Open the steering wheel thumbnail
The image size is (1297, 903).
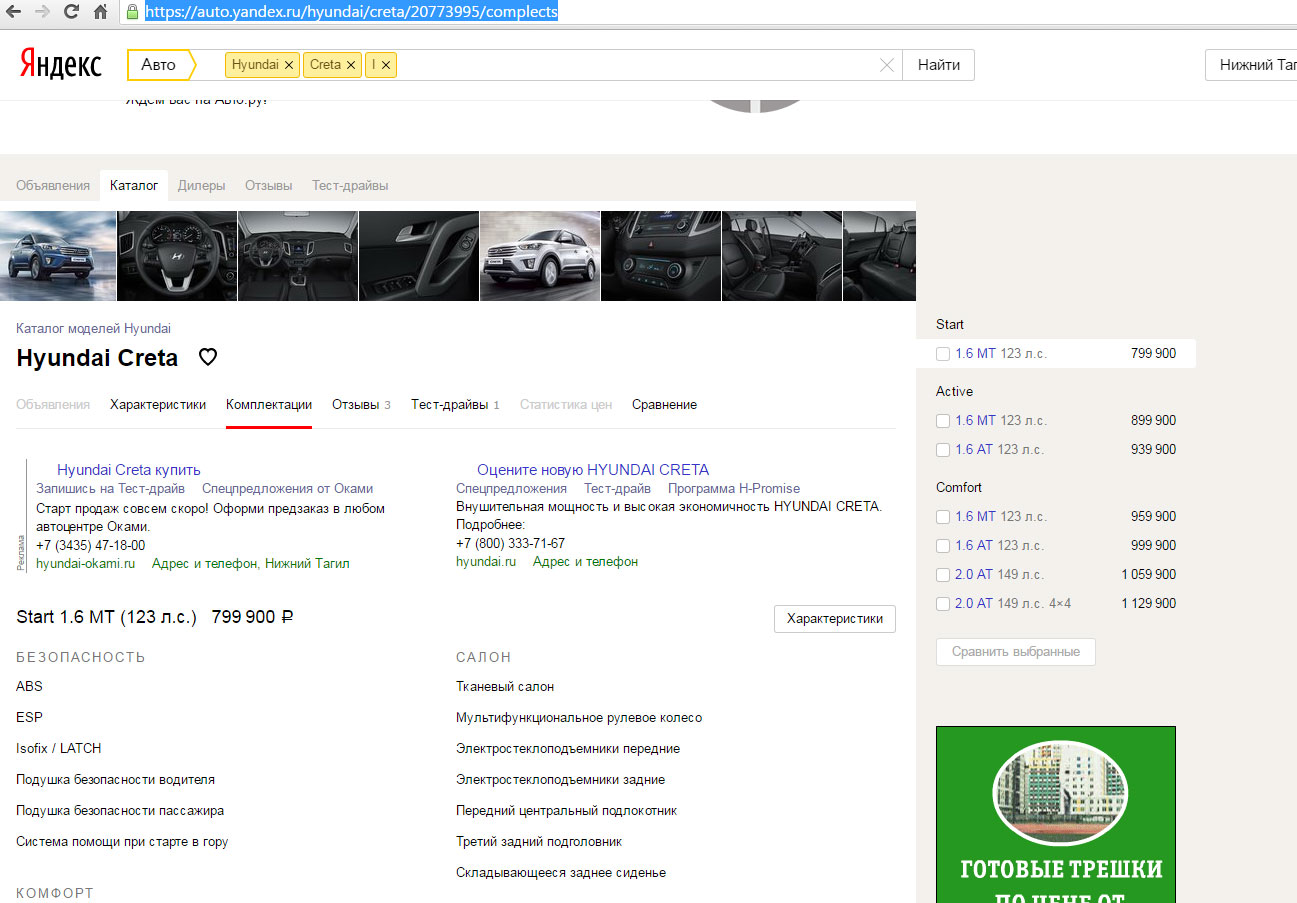(x=177, y=256)
